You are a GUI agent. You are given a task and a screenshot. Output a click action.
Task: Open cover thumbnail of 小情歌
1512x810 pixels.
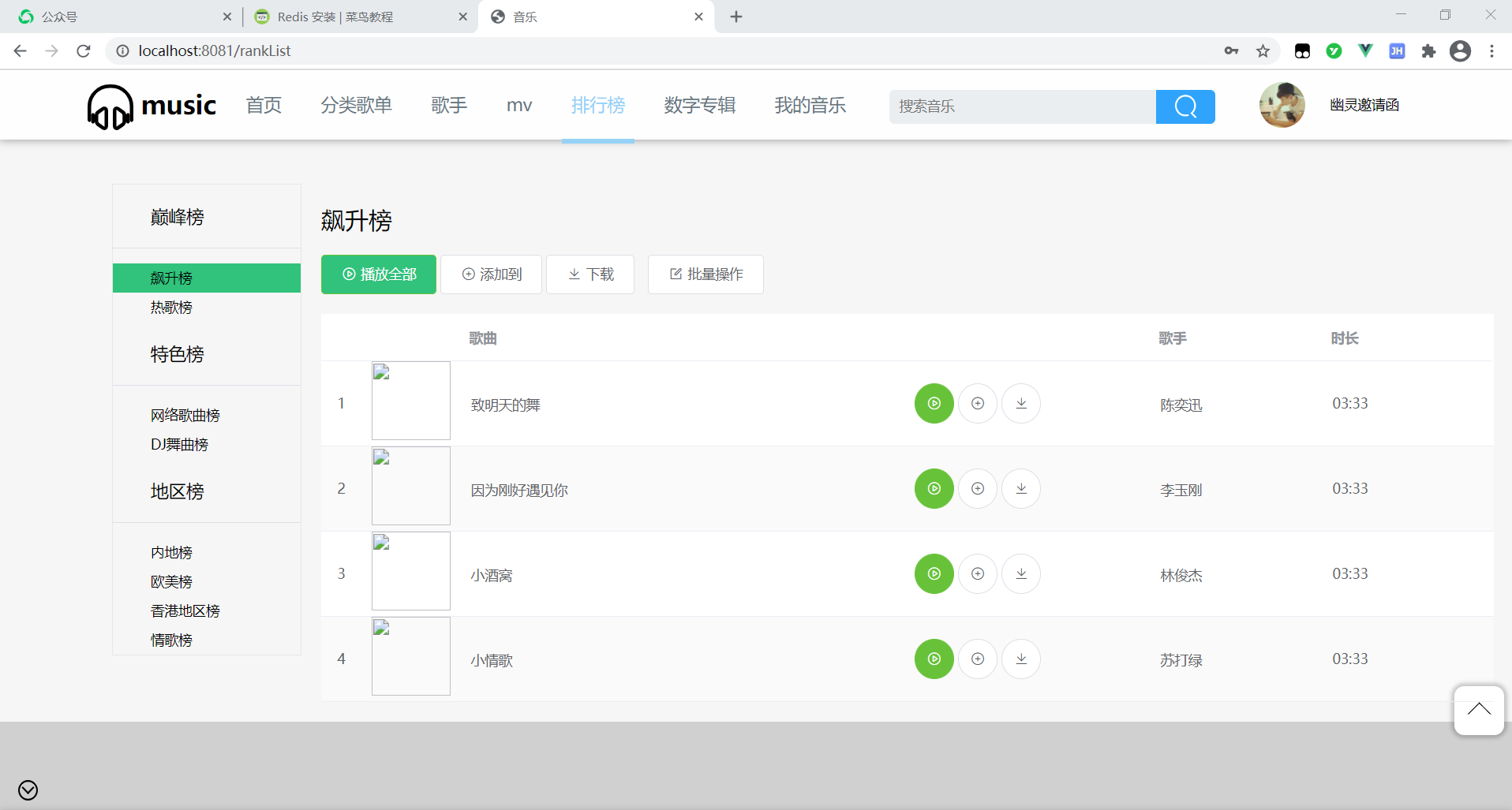411,656
